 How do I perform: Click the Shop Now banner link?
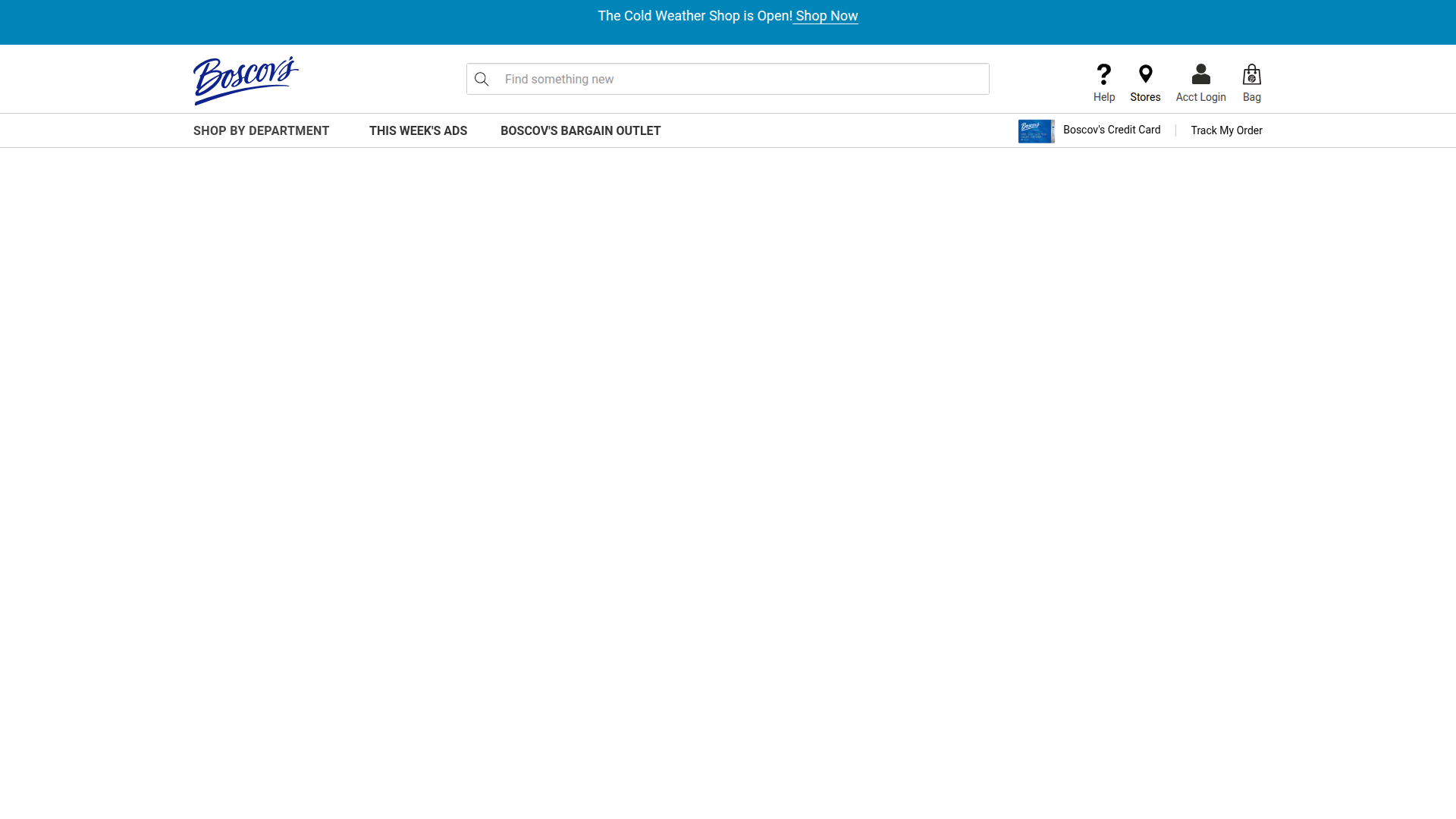point(826,16)
